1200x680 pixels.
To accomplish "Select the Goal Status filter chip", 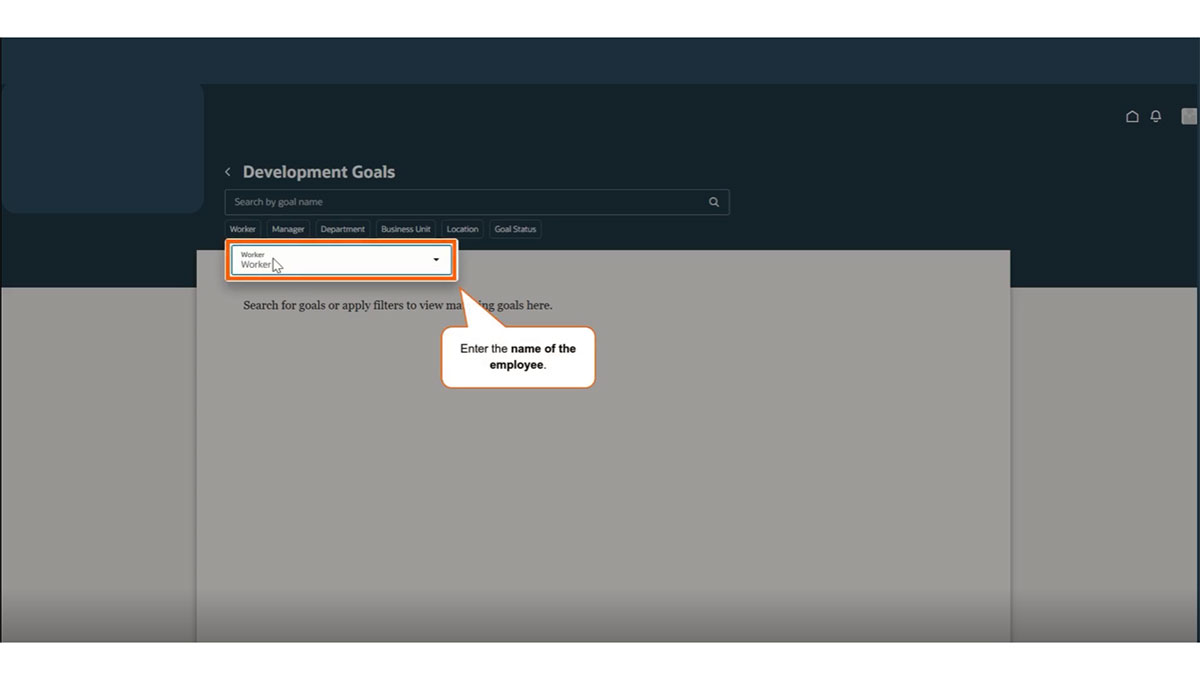I will (x=516, y=229).
